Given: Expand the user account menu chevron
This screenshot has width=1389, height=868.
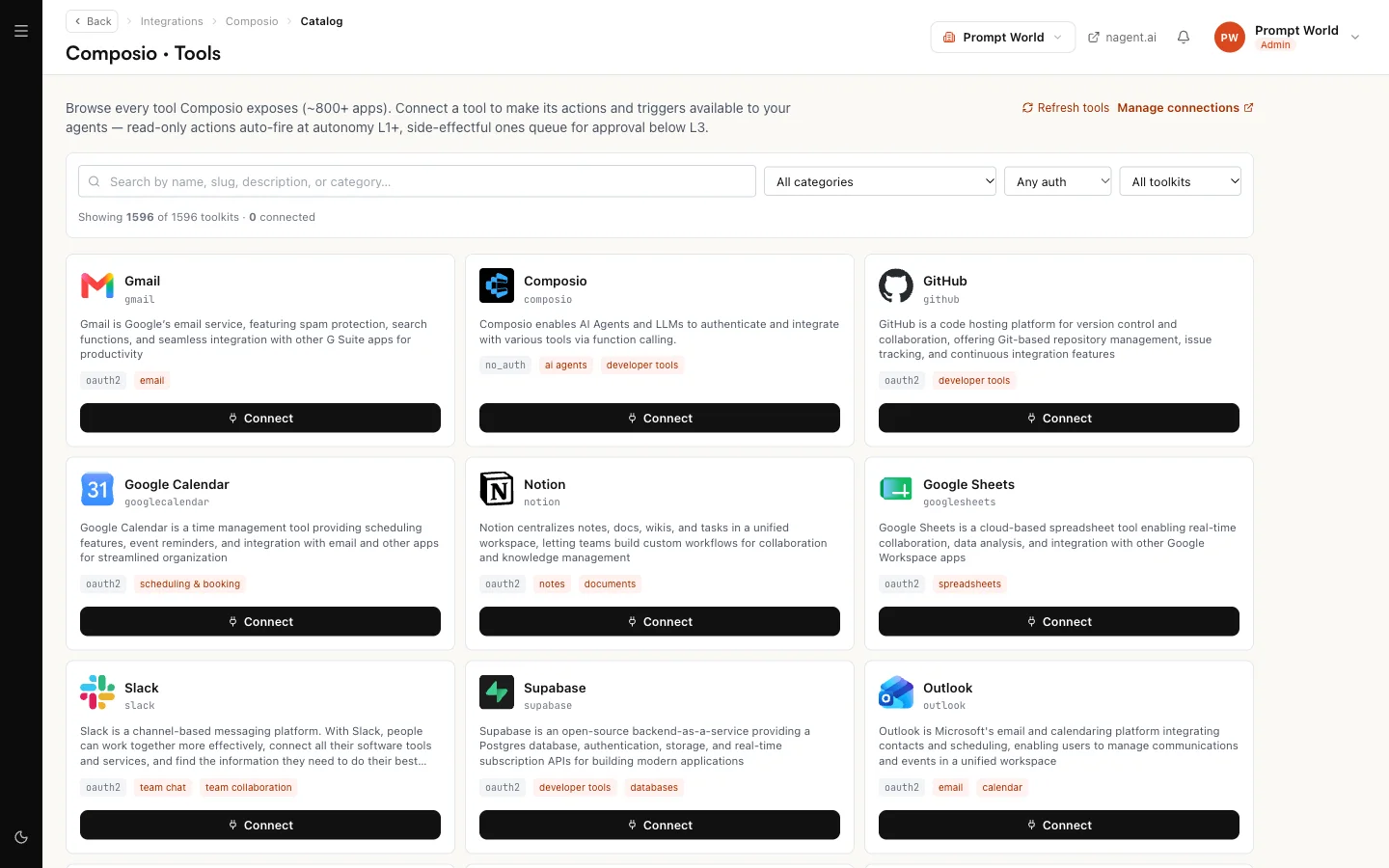Looking at the screenshot, I should (1355, 38).
